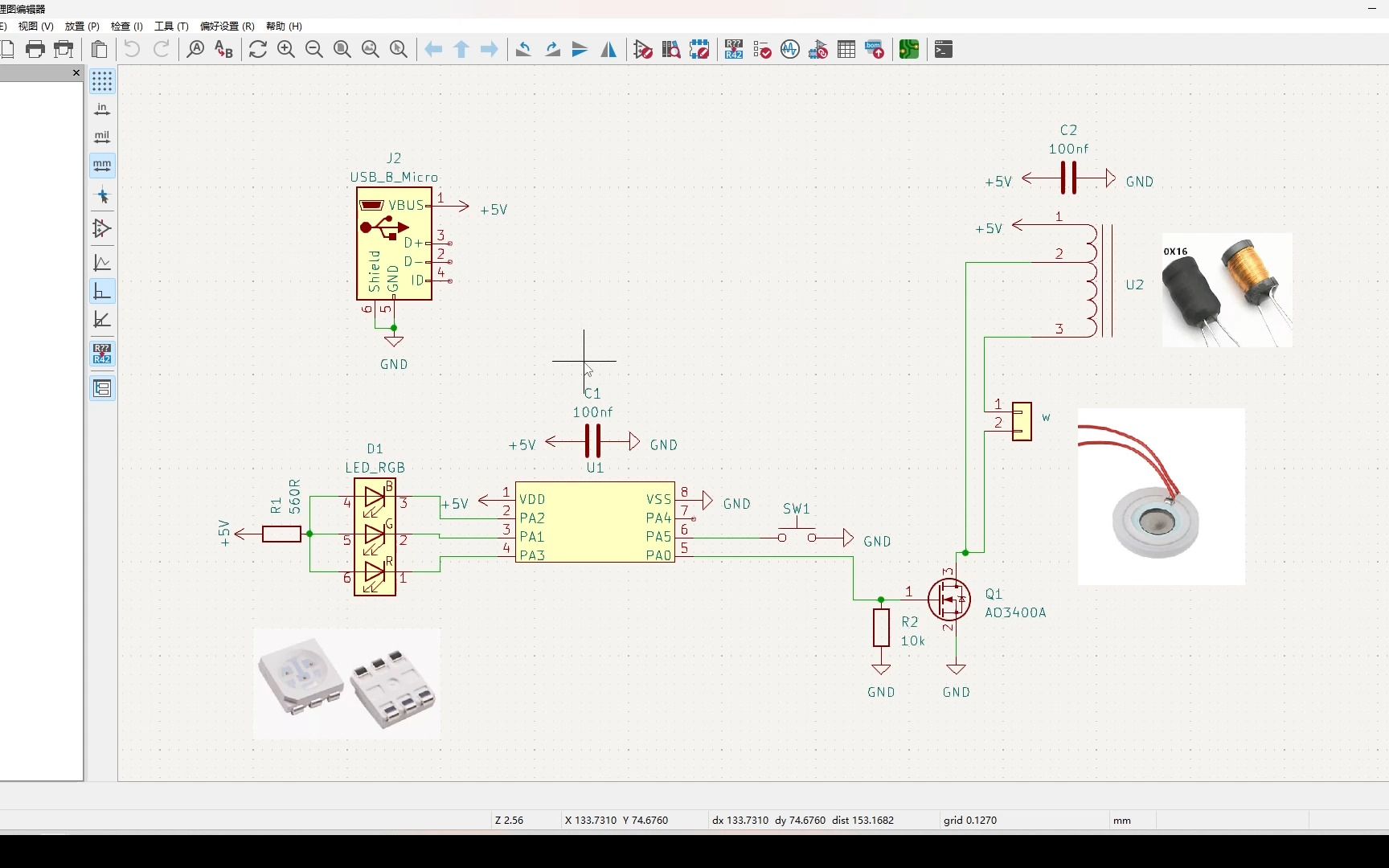
Task: Open the SPICE Simulator
Action: 790,50
